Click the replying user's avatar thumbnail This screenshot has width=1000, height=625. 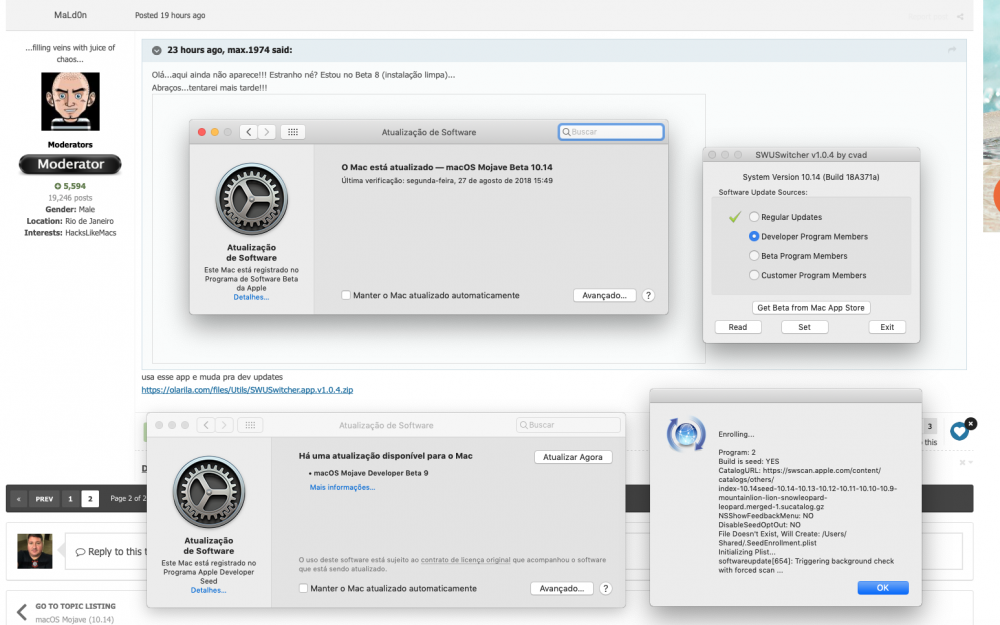[34, 551]
